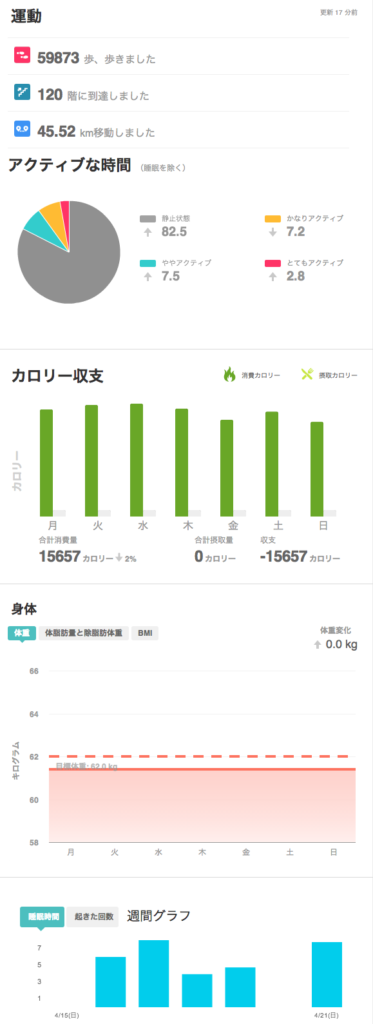Screen dimensions: 373x1024
Task: Click the 運動 section heading
Action: coord(26,17)
